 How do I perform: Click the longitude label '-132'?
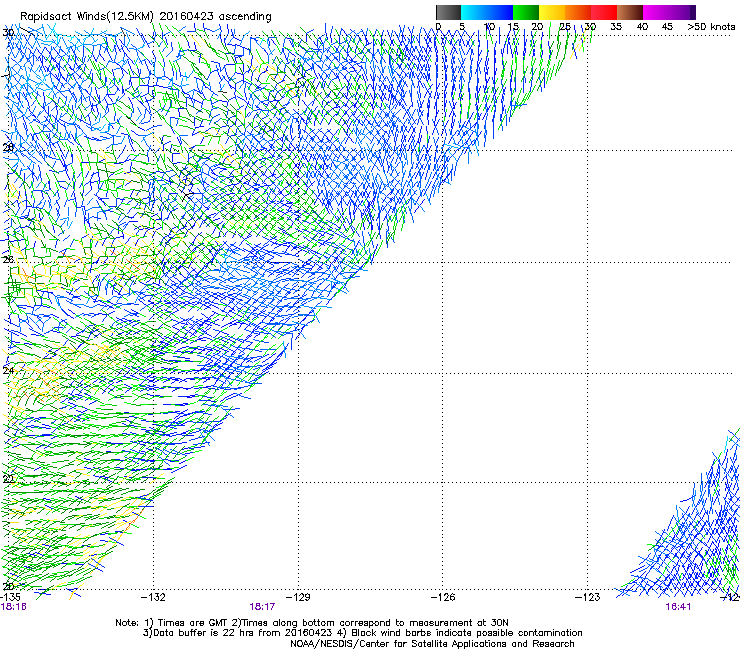(x=153, y=597)
